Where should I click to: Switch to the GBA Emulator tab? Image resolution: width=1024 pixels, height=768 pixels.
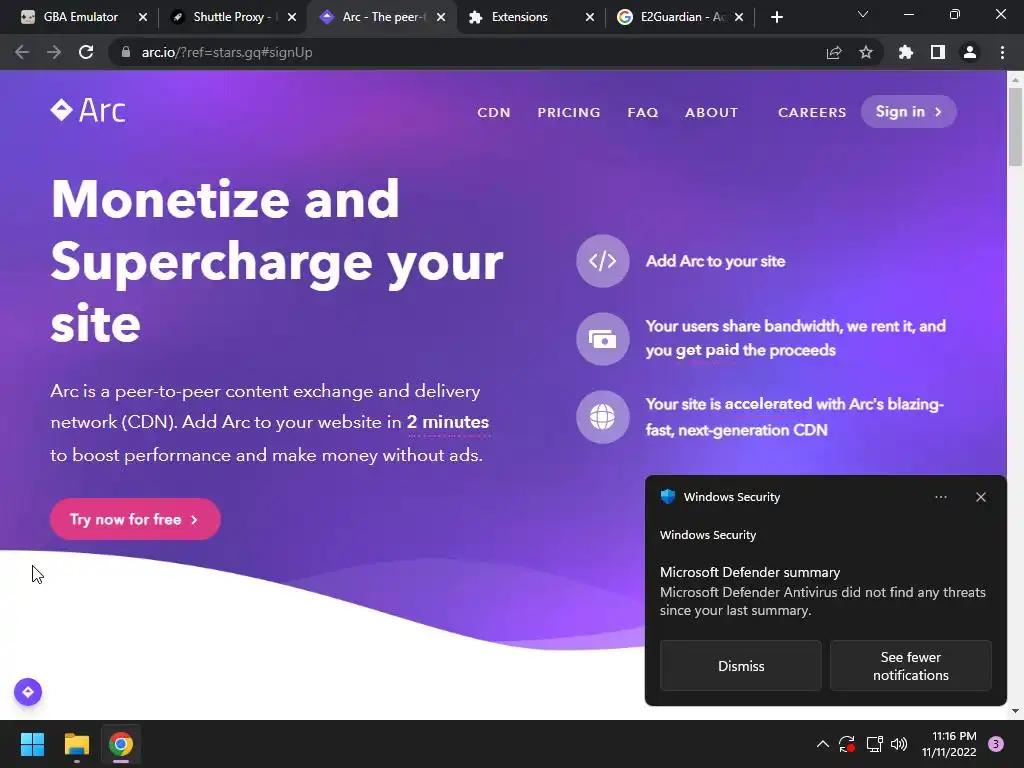tap(82, 17)
